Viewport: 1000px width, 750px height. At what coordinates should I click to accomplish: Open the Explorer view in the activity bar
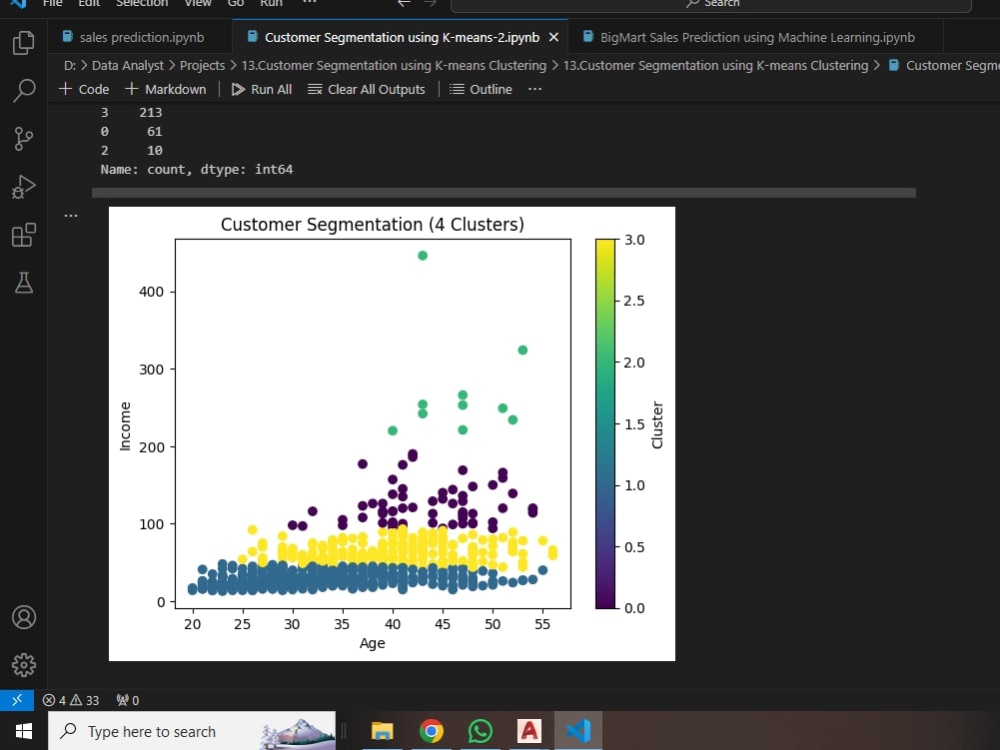click(24, 43)
